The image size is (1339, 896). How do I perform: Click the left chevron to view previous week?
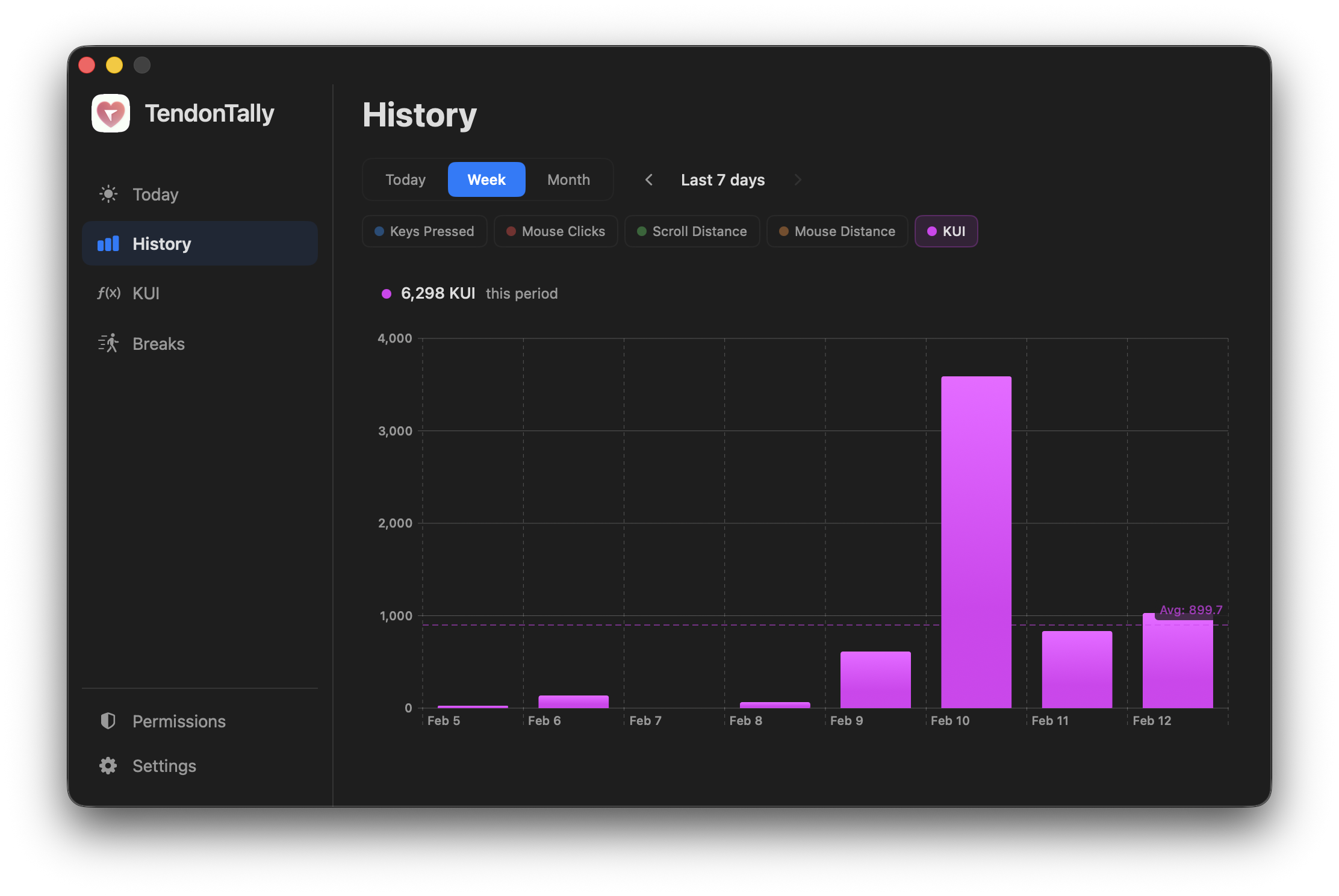649,179
